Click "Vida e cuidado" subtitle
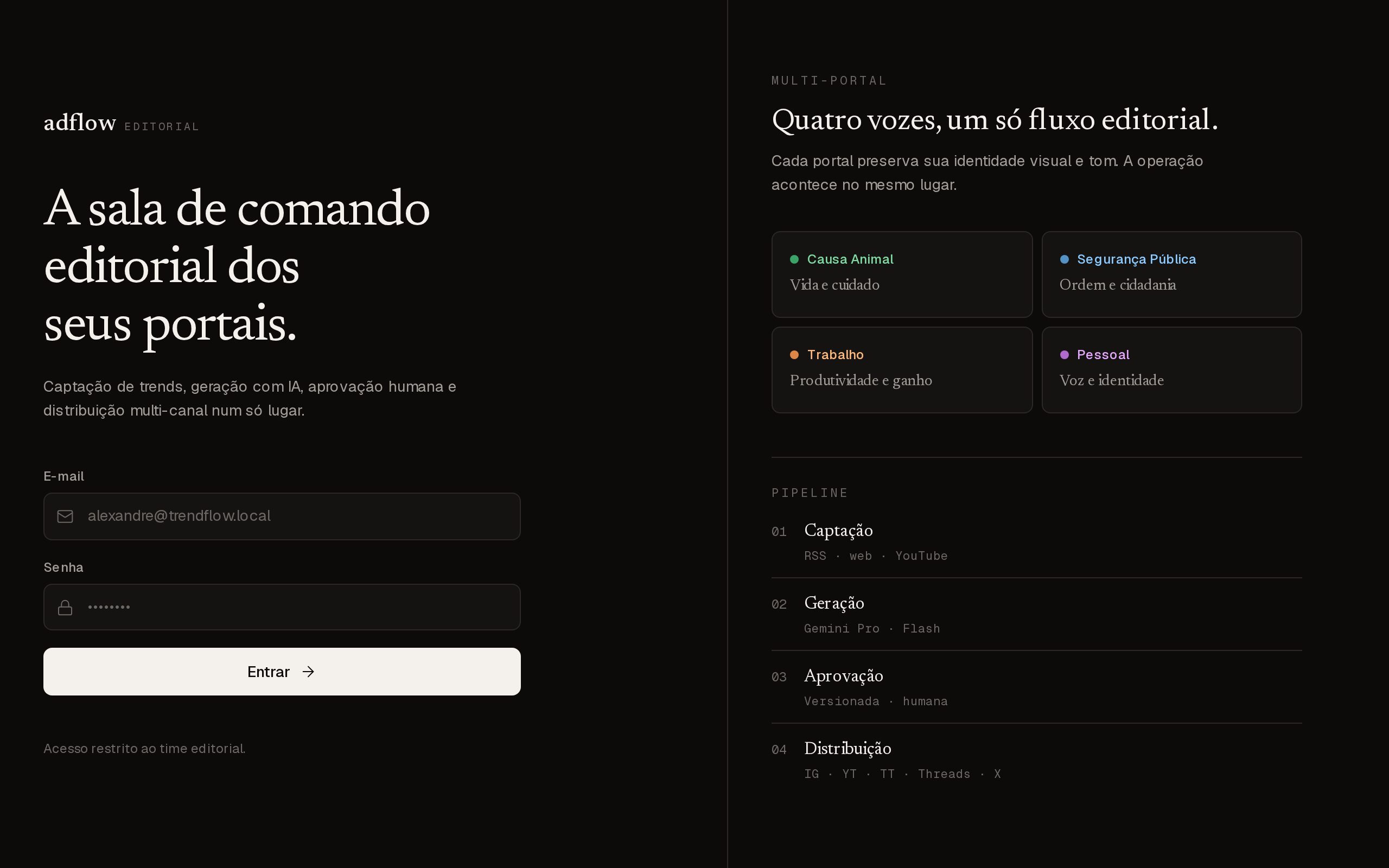The image size is (1389, 868). pyautogui.click(x=834, y=285)
